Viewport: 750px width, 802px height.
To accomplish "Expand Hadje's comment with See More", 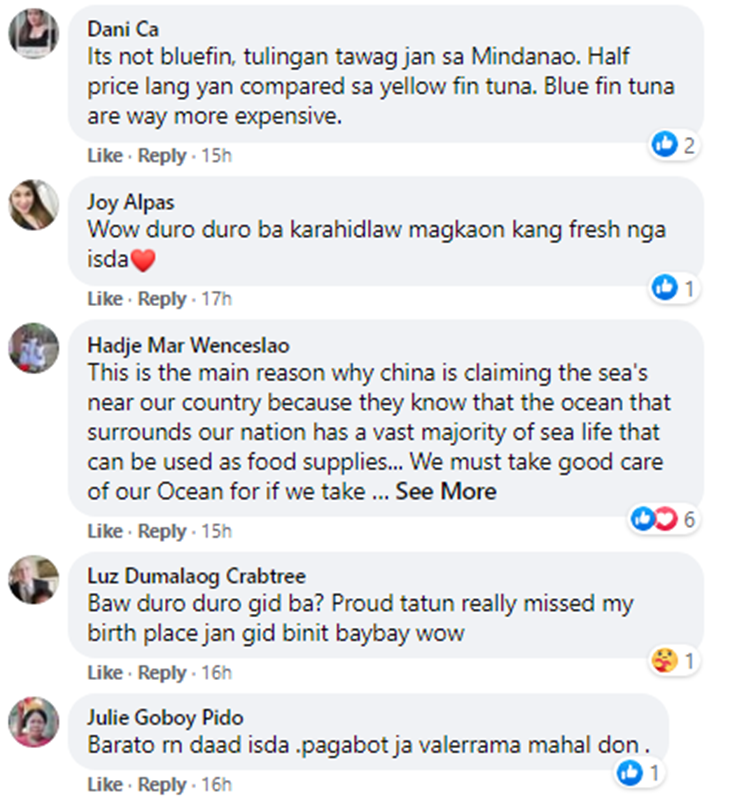I will coord(445,492).
